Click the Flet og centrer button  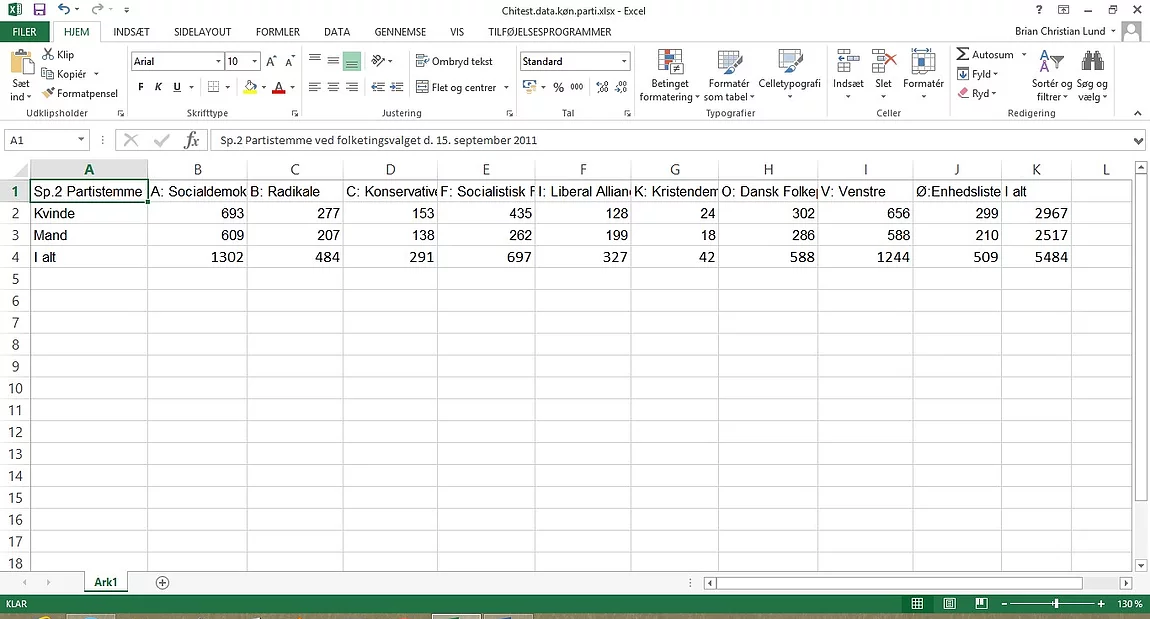(456, 87)
